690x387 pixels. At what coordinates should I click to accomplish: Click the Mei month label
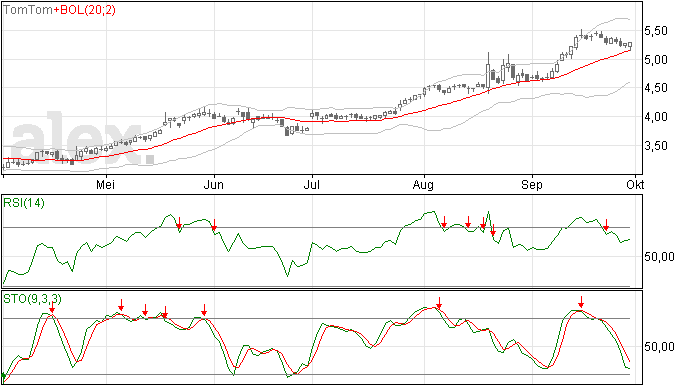106,184
